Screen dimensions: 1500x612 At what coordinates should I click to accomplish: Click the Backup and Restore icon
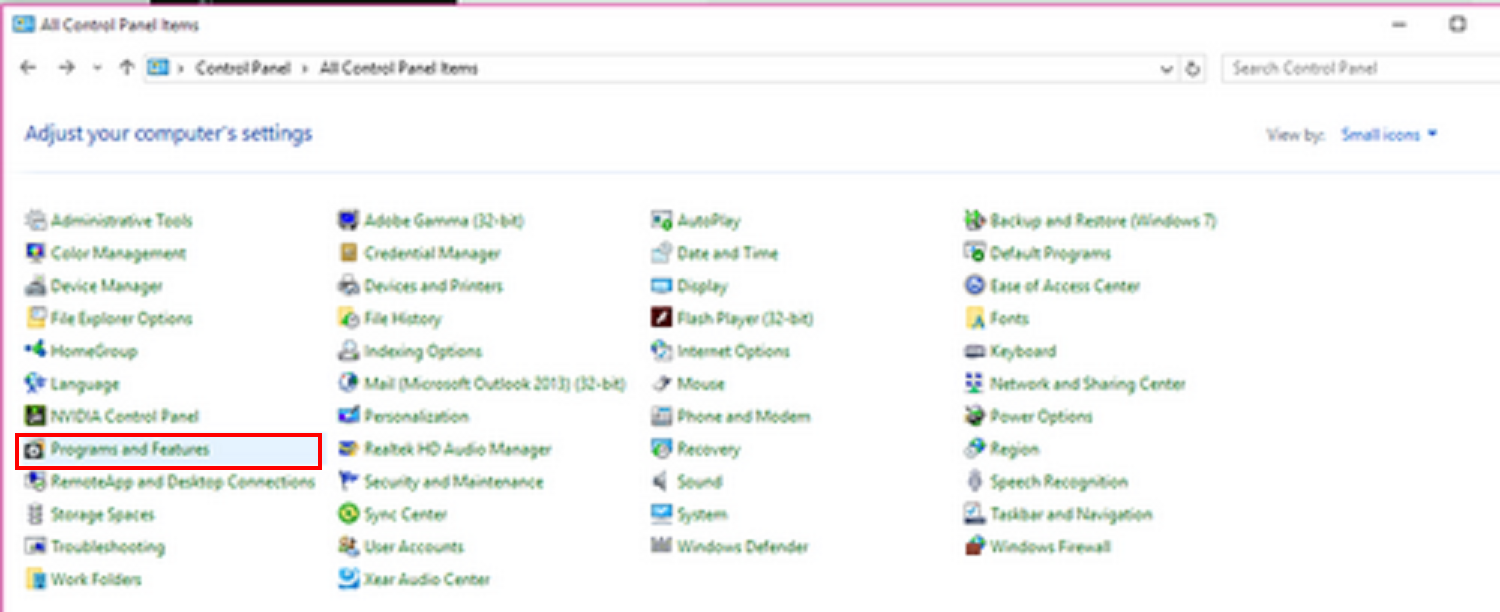[975, 220]
